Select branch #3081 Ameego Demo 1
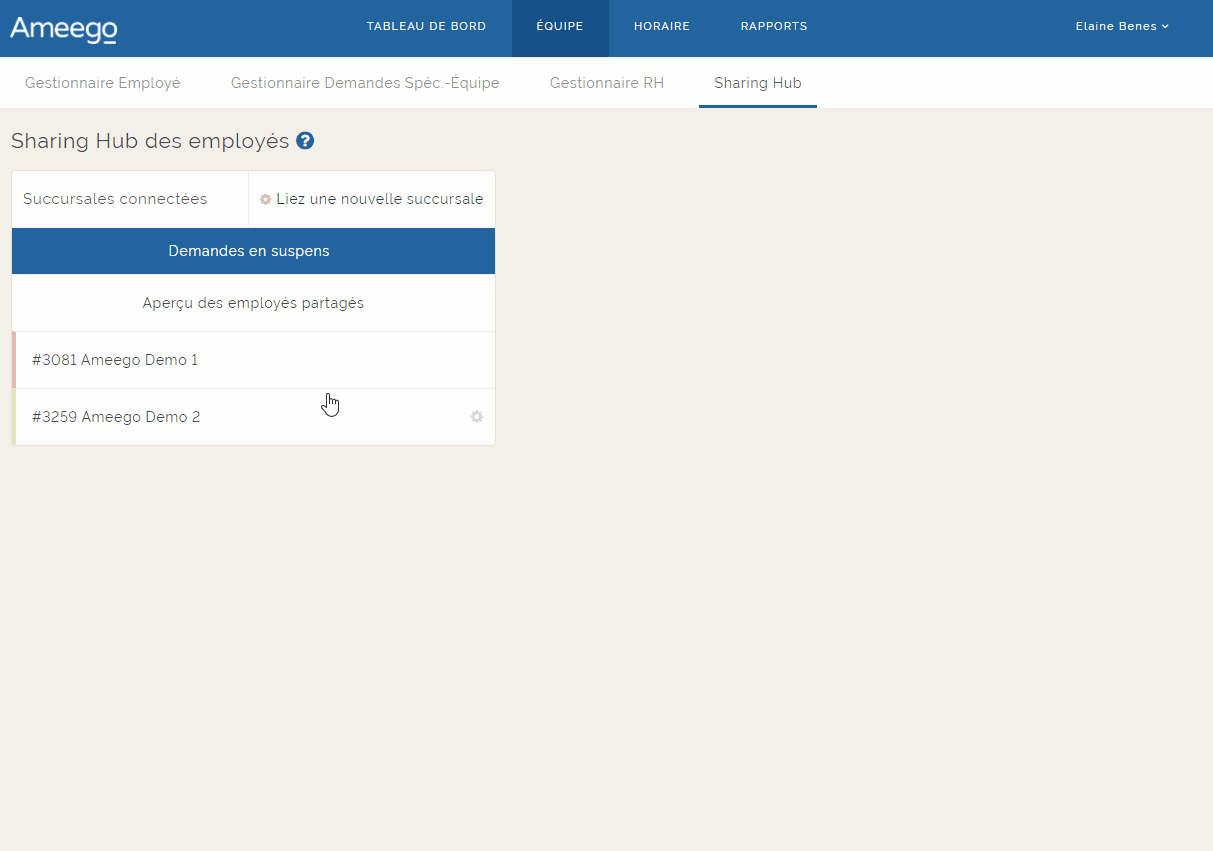1213x851 pixels. [x=115, y=360]
